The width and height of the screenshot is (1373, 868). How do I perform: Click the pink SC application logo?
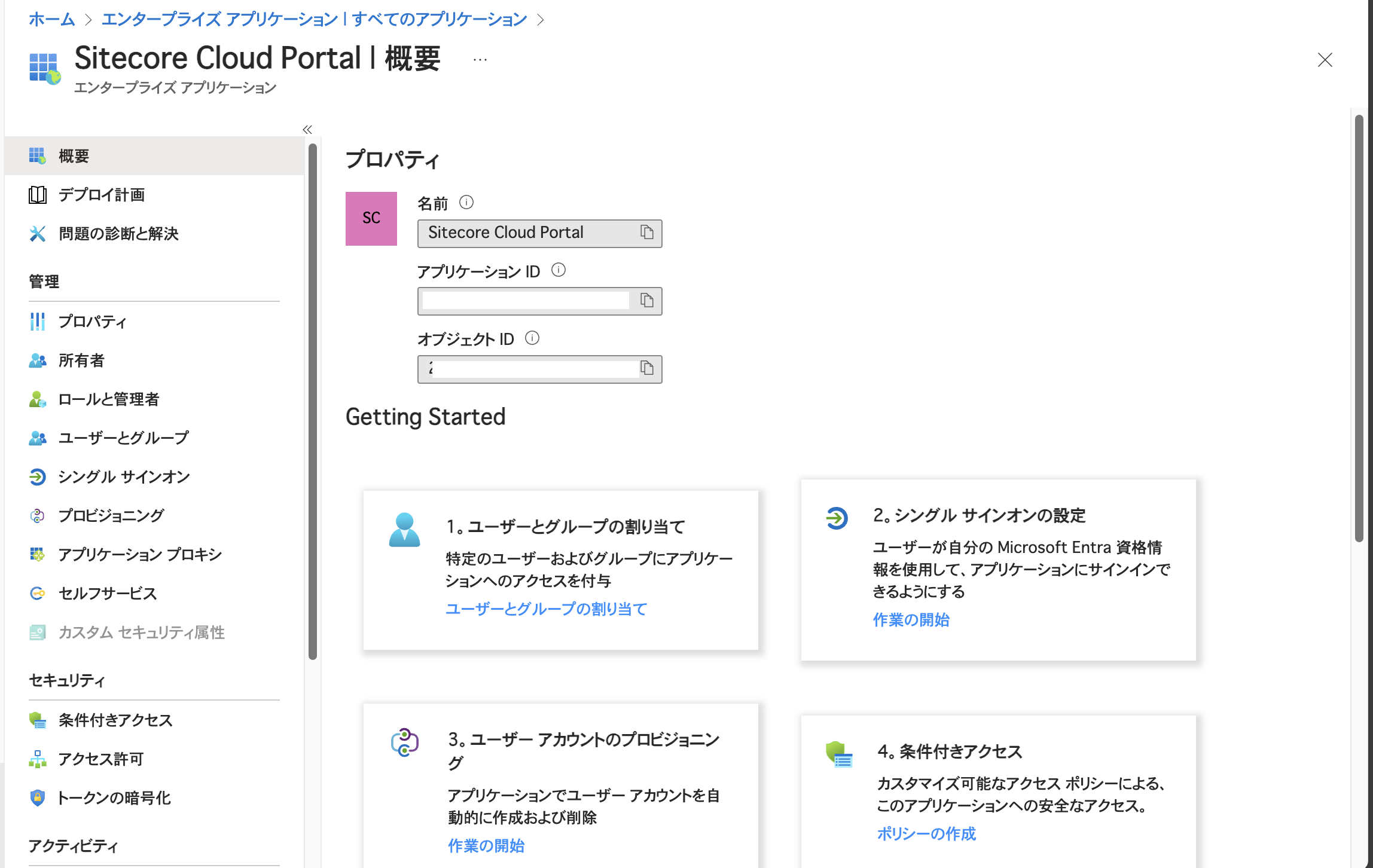tap(371, 218)
